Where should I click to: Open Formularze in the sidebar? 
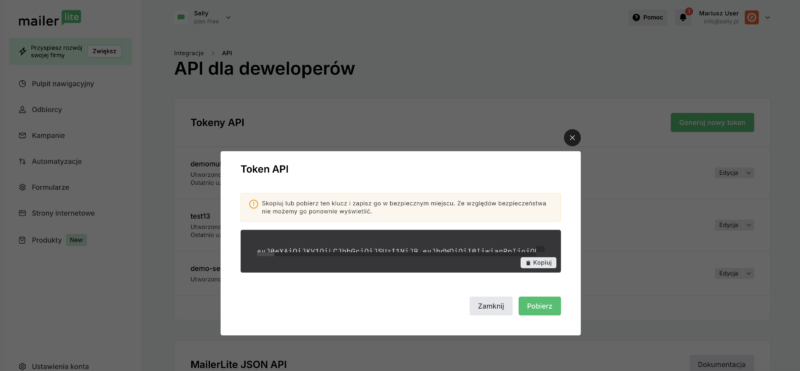(x=51, y=187)
